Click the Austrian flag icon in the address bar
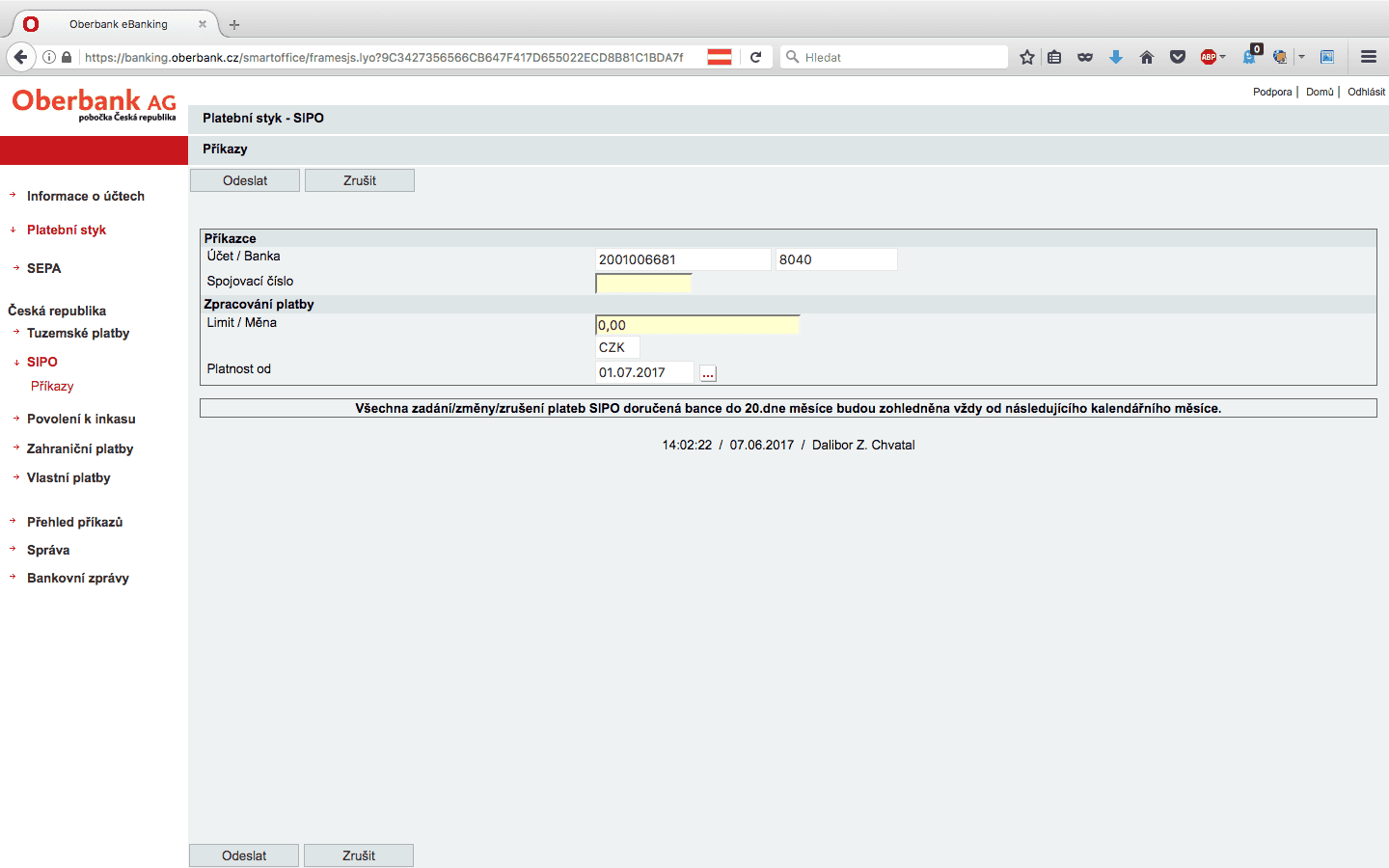This screenshot has width=1389, height=868. [720, 57]
